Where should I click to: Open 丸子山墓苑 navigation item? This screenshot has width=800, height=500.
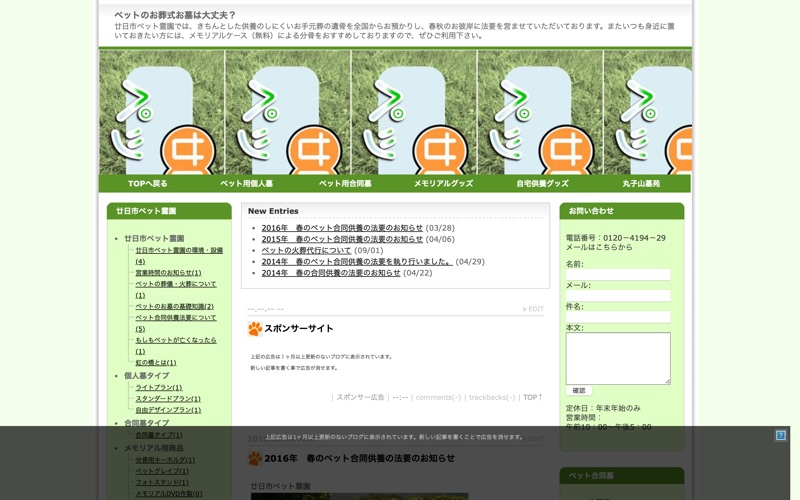click(x=641, y=183)
